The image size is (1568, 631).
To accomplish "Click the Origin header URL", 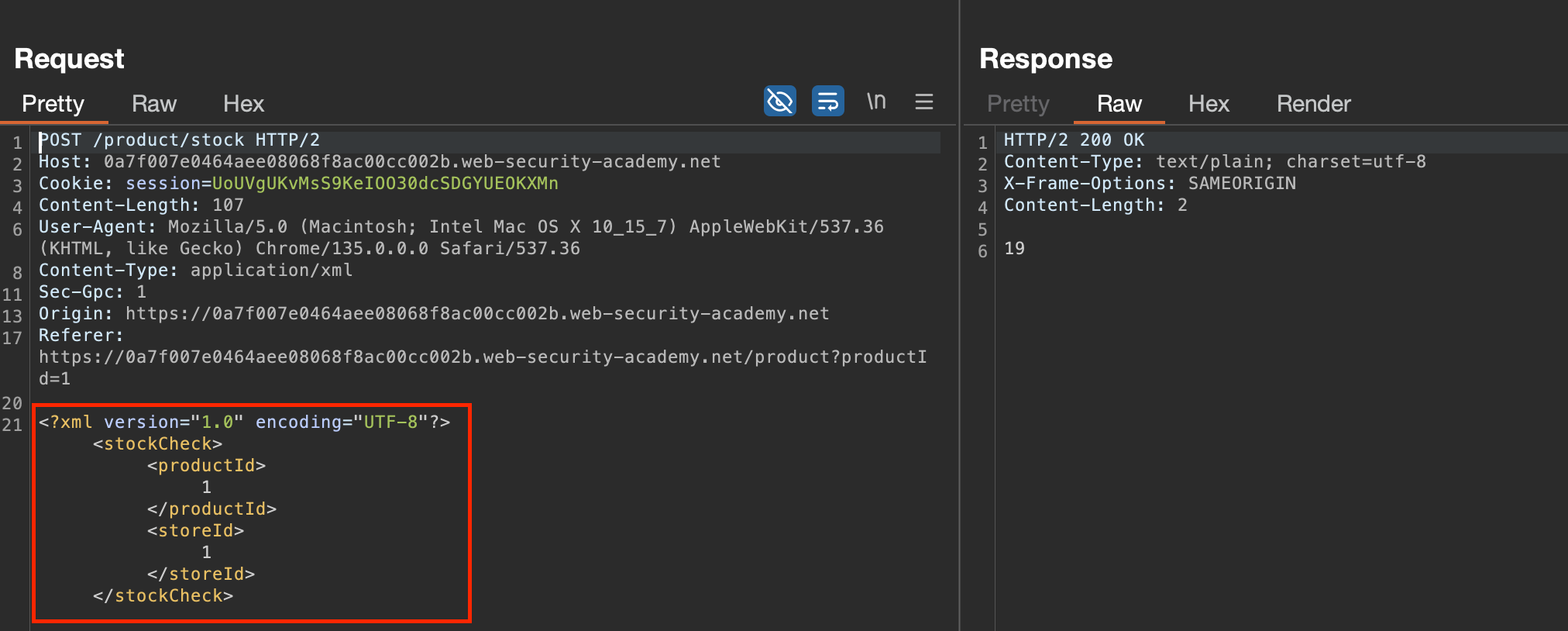I will click(x=477, y=314).
